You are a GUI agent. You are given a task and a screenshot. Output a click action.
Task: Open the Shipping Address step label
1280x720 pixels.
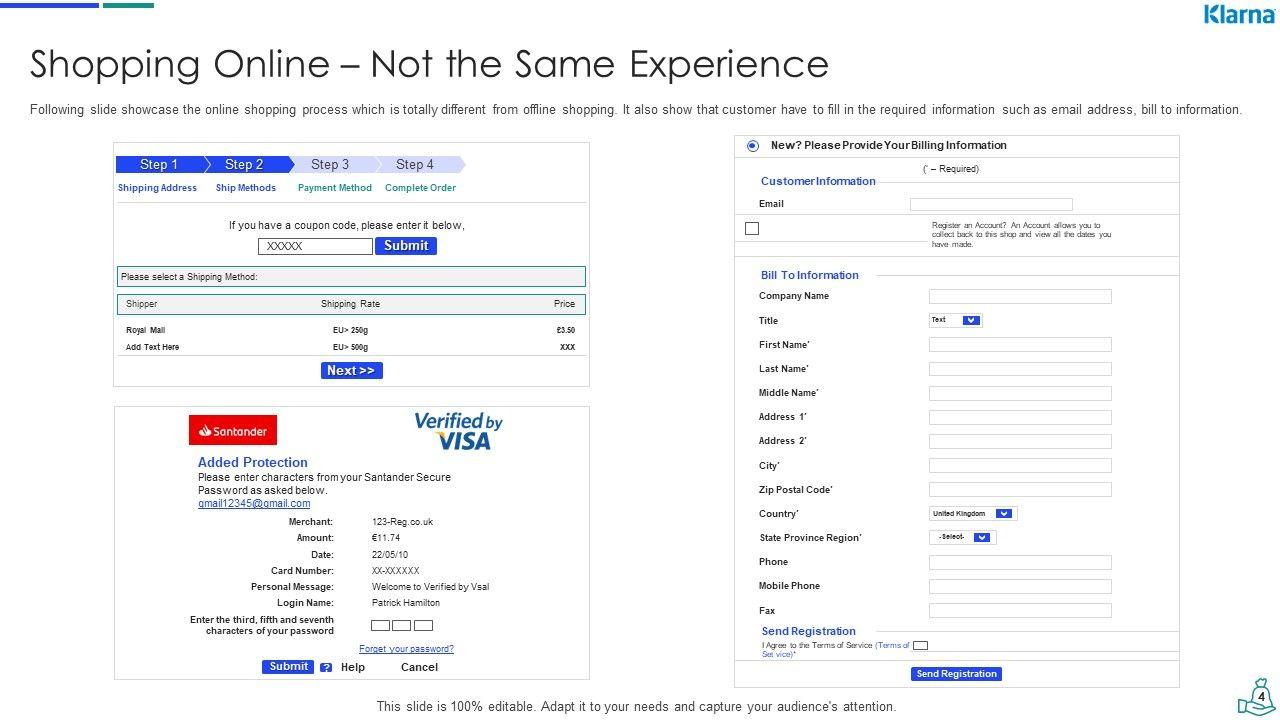pyautogui.click(x=157, y=188)
